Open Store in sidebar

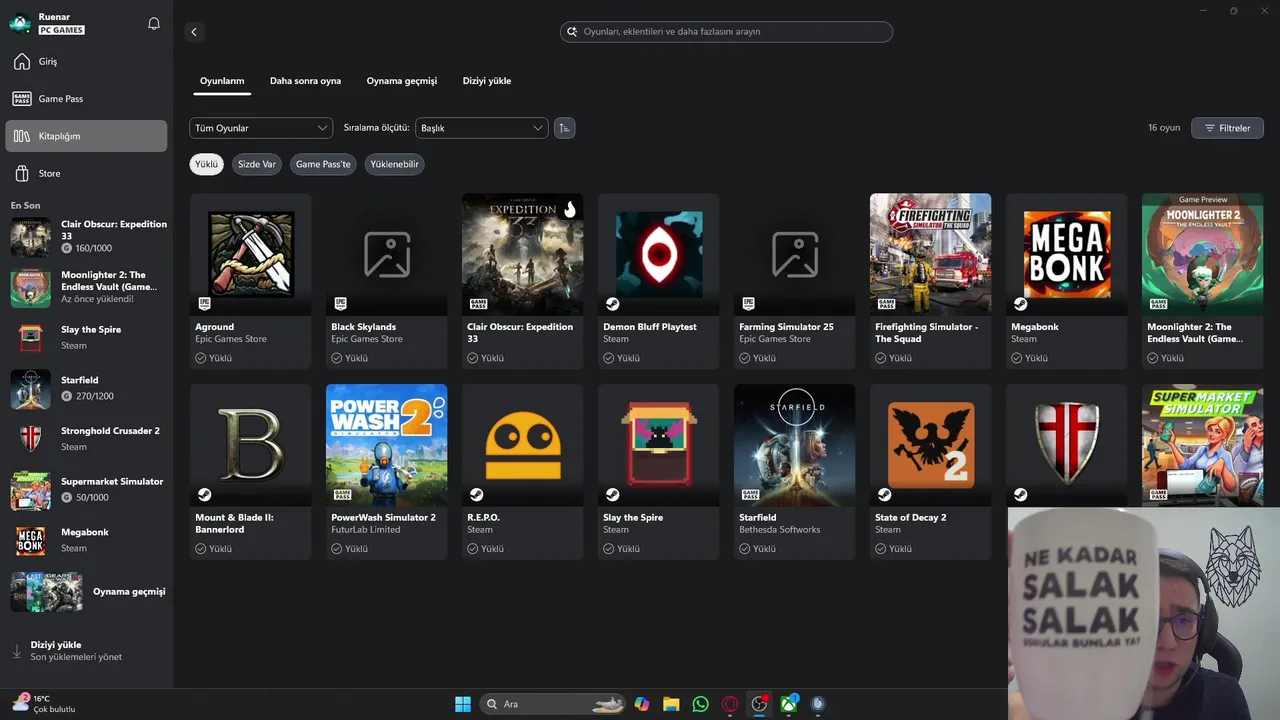(x=86, y=174)
